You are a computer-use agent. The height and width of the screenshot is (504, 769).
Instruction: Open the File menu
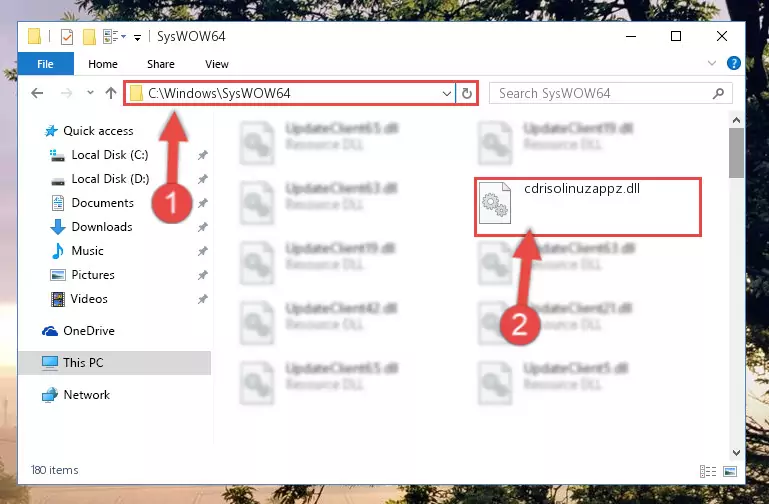tap(46, 64)
